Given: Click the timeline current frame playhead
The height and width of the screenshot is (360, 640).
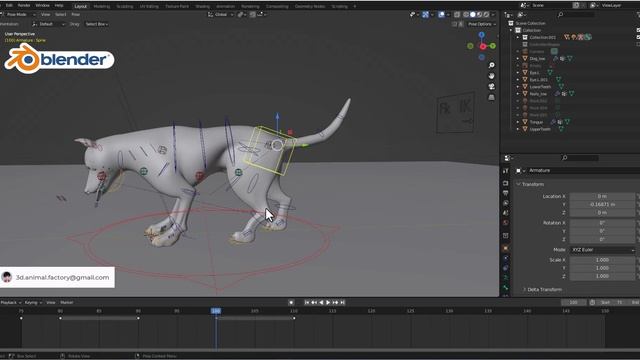Looking at the screenshot, I should click(216, 311).
